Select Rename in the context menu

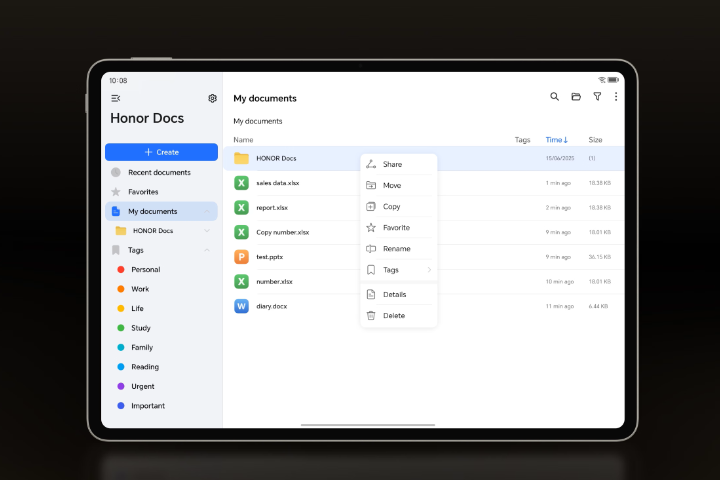[x=399, y=248]
